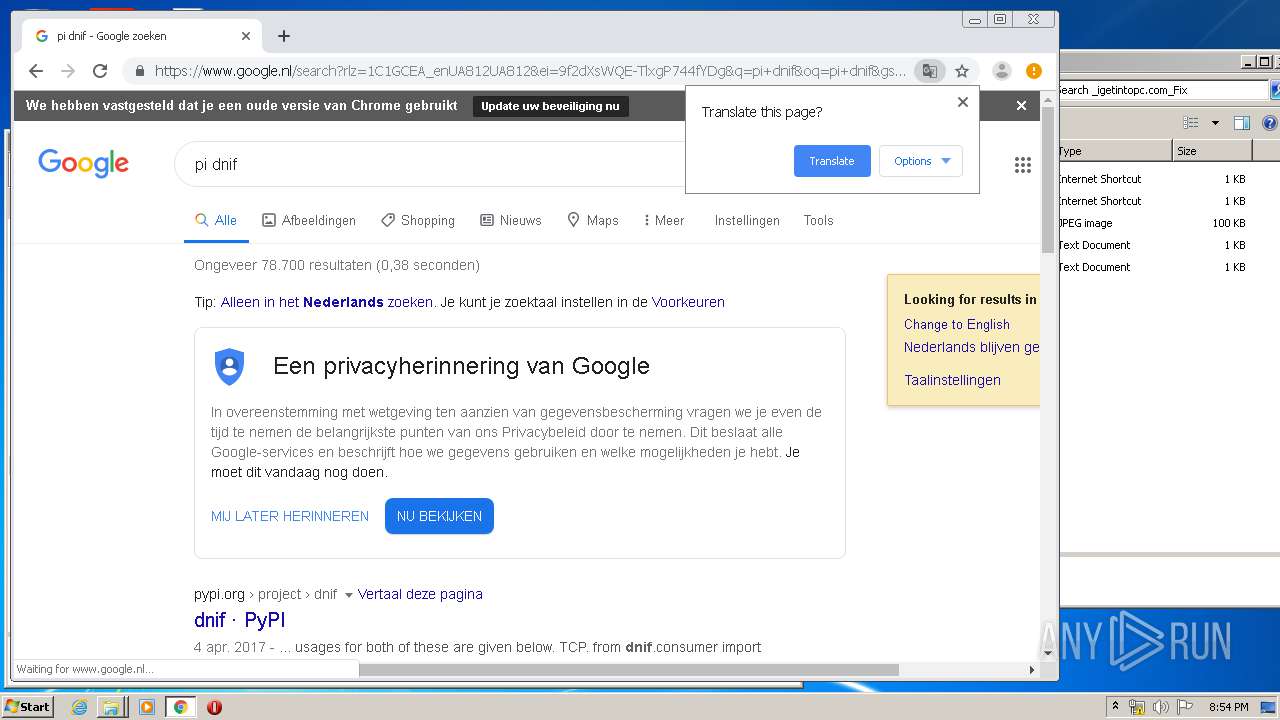Go back using Chrome back arrow
Viewport: 1280px width, 720px height.
point(36,71)
